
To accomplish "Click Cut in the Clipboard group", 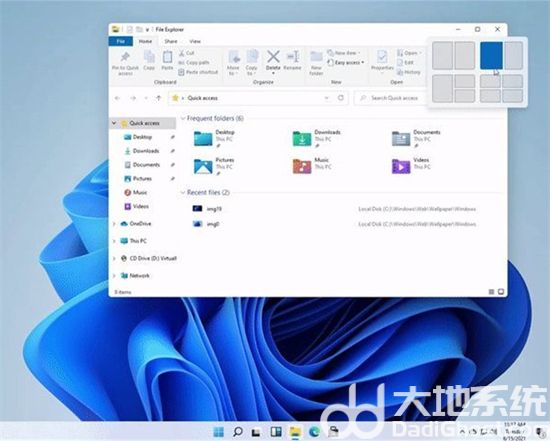I will coord(186,53).
